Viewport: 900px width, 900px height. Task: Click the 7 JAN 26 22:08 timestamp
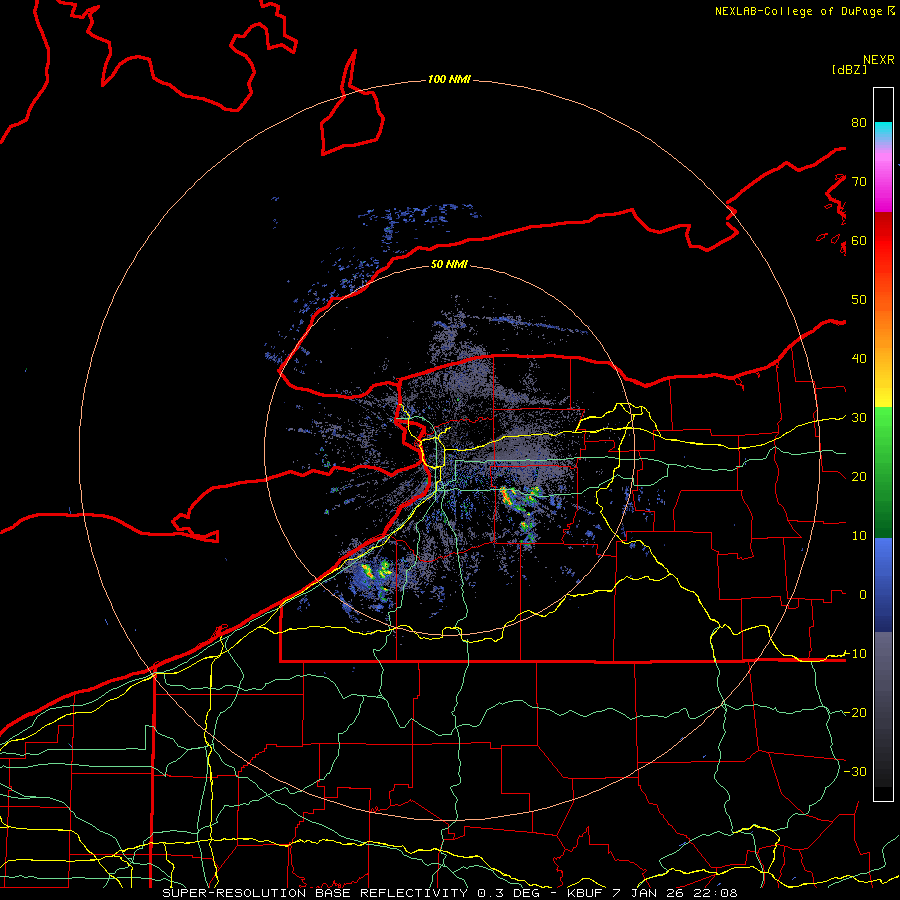(x=676, y=893)
